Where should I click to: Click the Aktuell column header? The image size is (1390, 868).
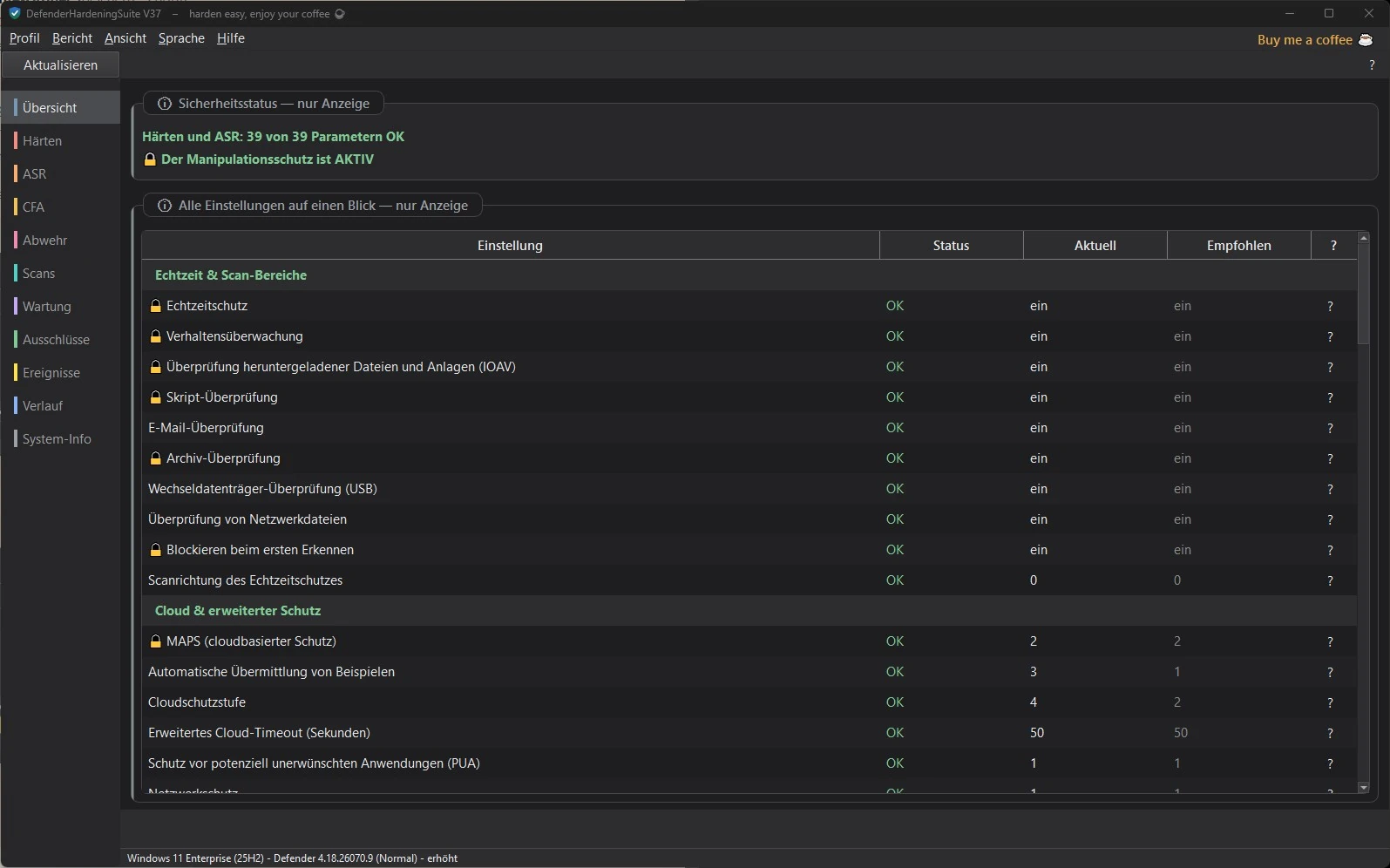coord(1095,246)
